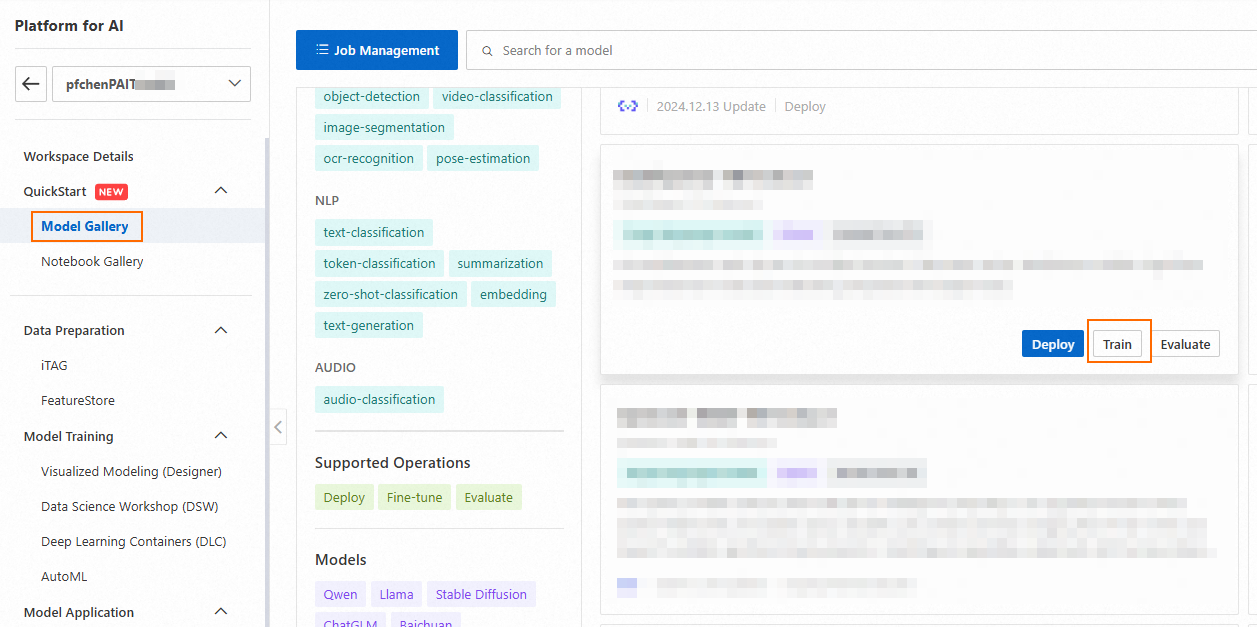Collapse the QuickStart section
Viewport: 1257px width, 627px height.
(x=222, y=191)
